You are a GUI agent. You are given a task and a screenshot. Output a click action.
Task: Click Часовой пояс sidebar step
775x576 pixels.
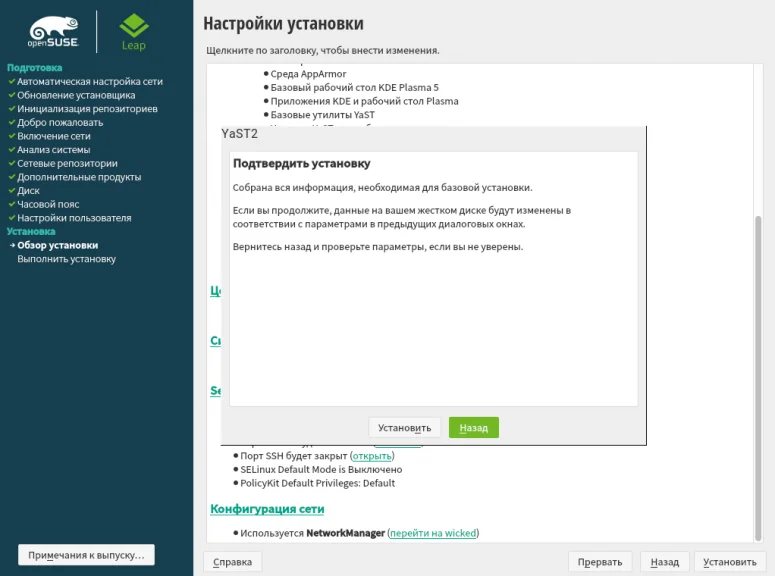[48, 204]
